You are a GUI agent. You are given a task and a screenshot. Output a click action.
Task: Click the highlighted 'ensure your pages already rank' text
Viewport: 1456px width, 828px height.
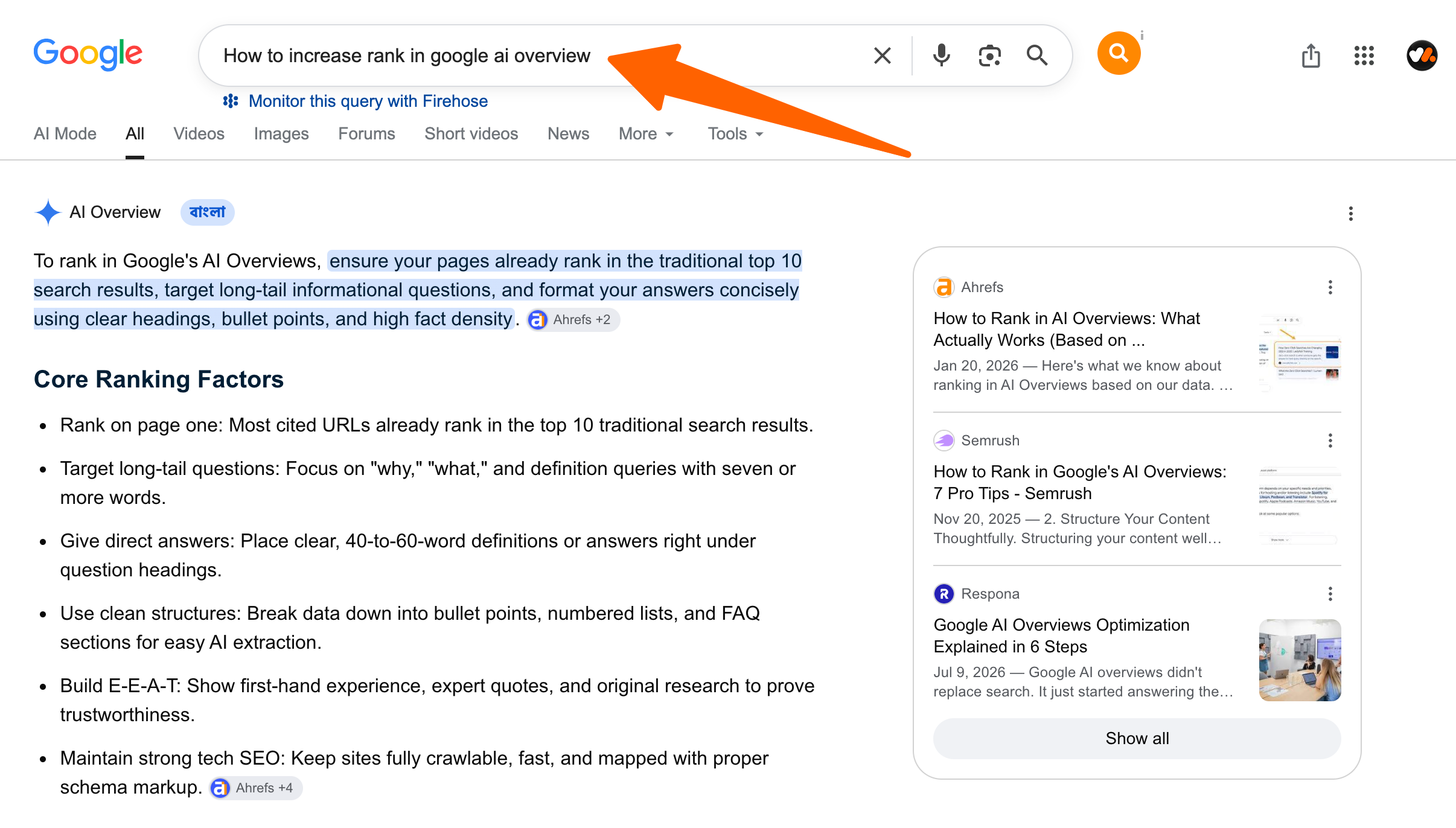[418, 290]
